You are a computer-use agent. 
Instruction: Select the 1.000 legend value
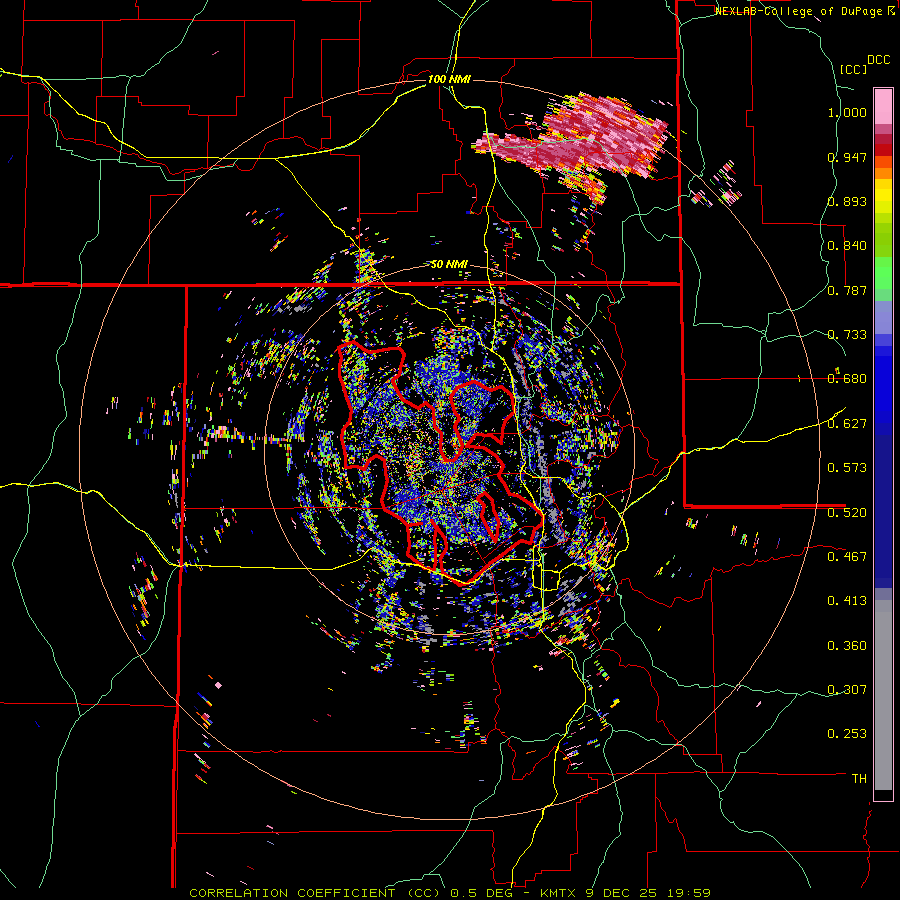pyautogui.click(x=847, y=112)
